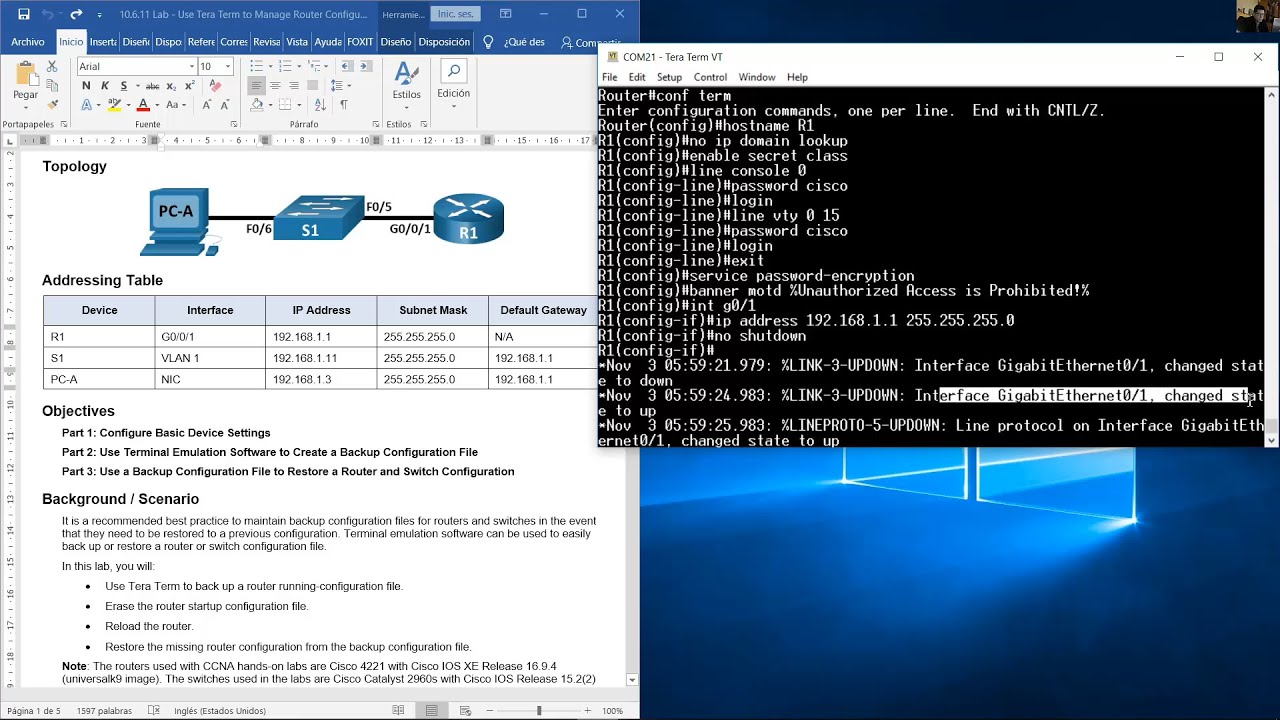
Task: Toggle bold (N) formatting
Action: click(86, 86)
